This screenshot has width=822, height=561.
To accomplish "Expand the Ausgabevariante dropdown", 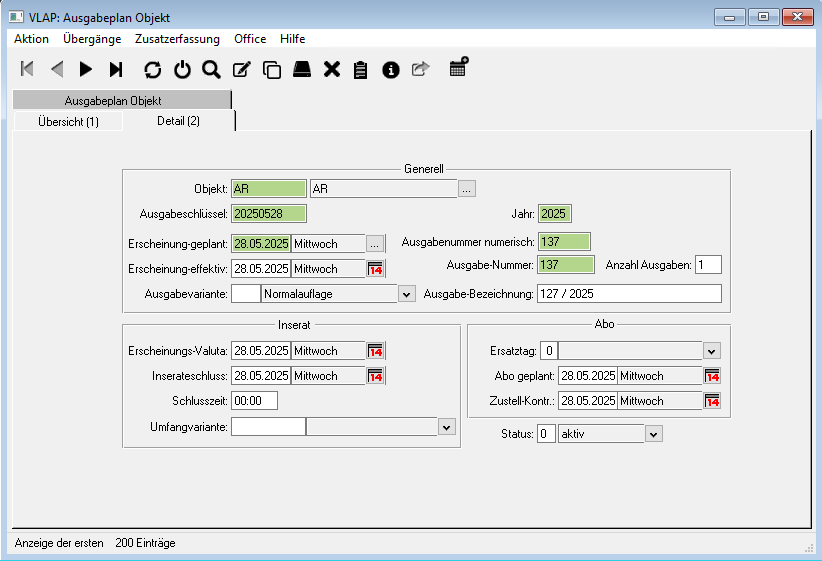I will (406, 294).
